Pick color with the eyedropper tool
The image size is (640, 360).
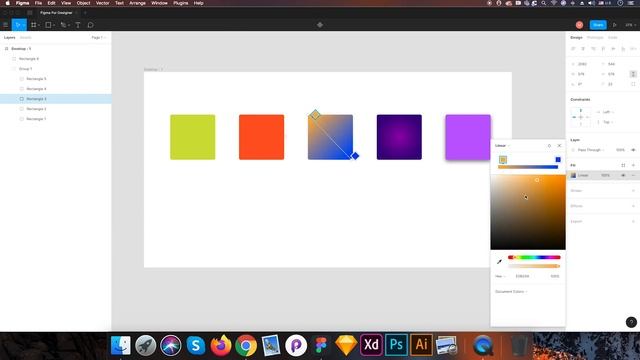point(499,262)
